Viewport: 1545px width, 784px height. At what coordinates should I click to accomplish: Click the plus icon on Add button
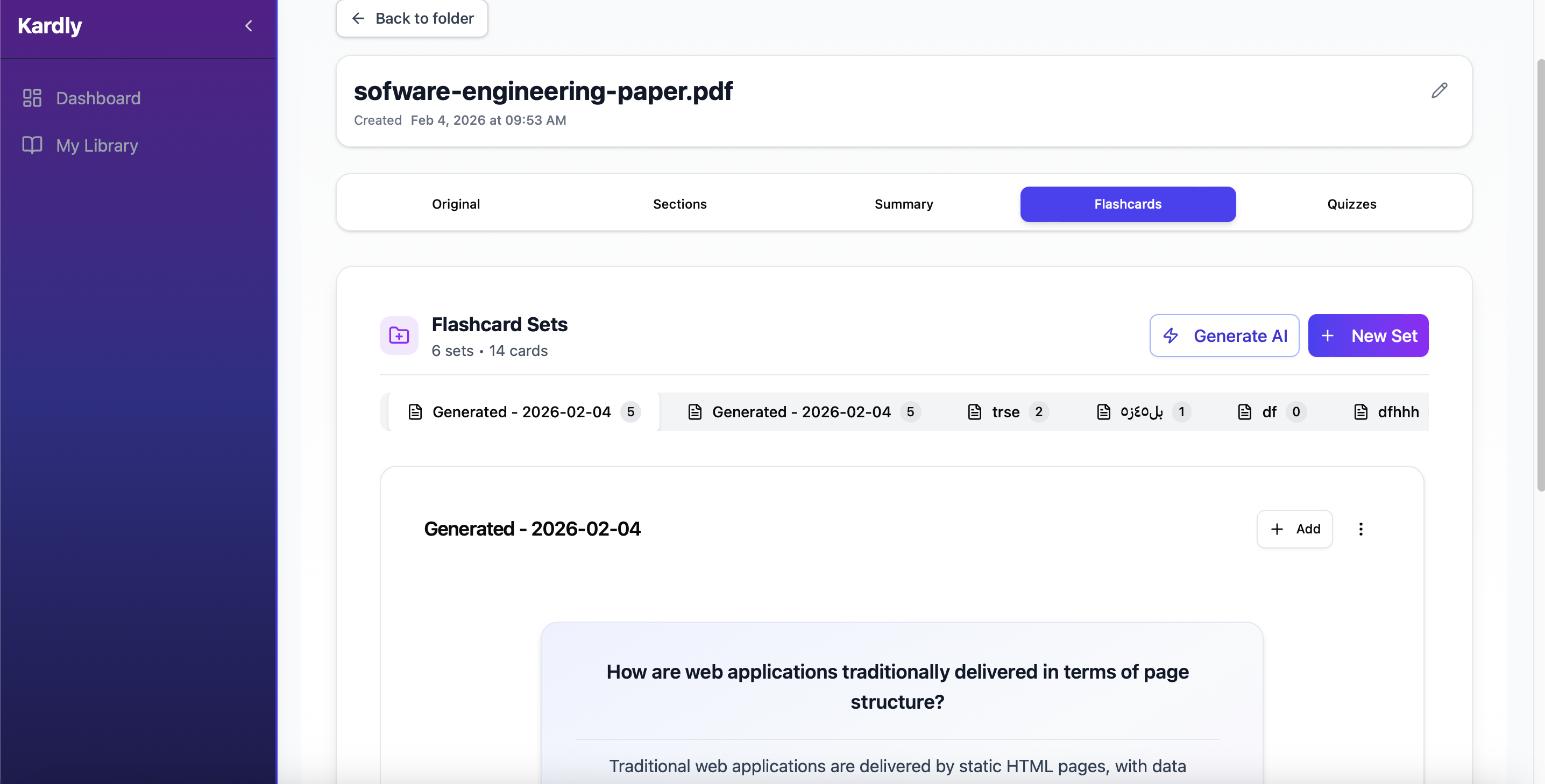1277,529
